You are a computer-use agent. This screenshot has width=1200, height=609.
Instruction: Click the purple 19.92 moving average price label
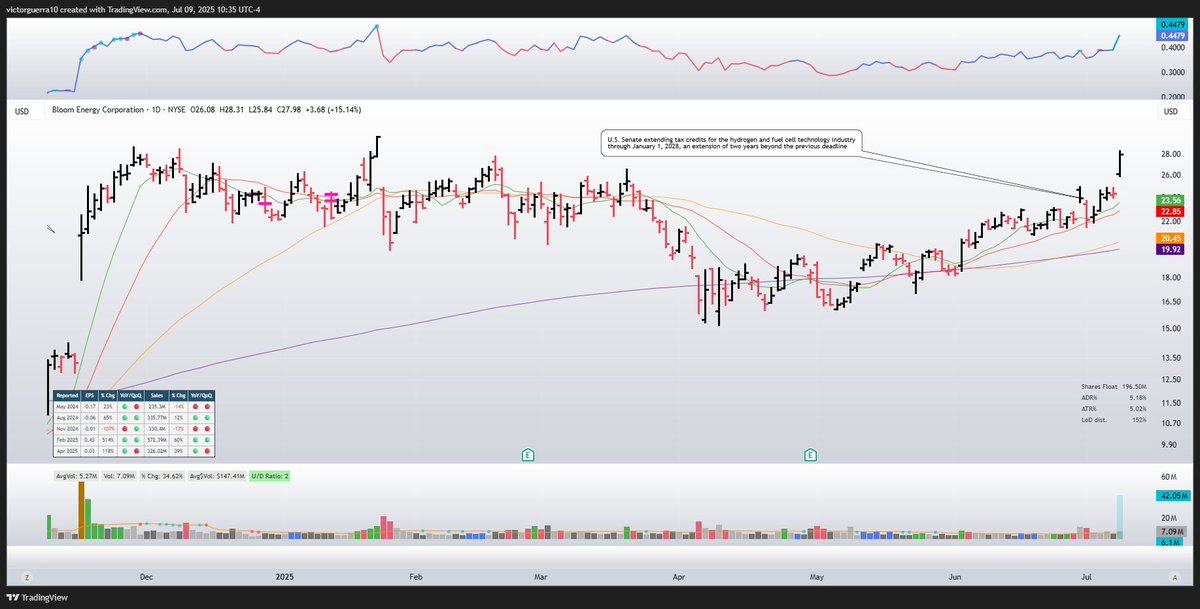pos(1169,251)
